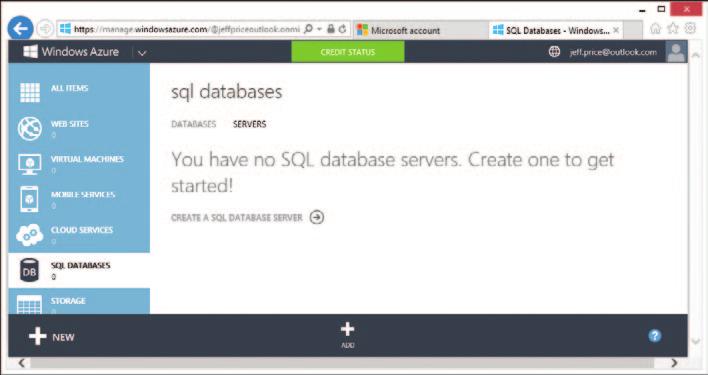Screen dimensions: 708x375
Task: Maximize the browser window
Action: [661, 9]
